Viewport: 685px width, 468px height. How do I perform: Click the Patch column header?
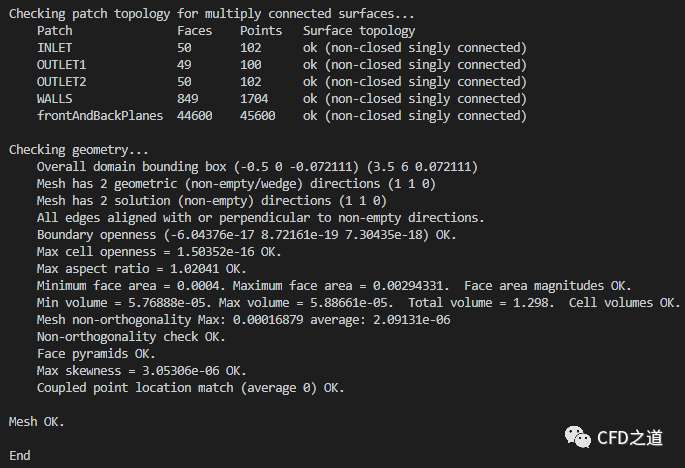click(x=54, y=31)
